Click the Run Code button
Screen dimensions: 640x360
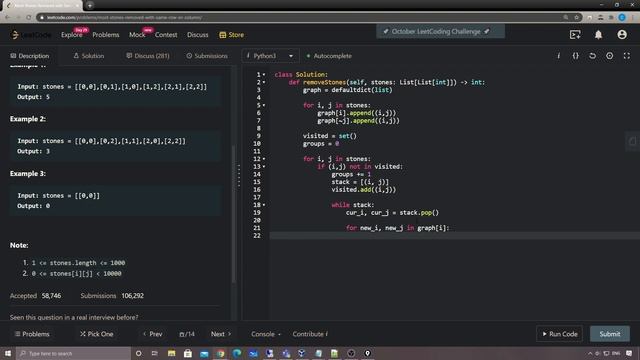point(559,334)
